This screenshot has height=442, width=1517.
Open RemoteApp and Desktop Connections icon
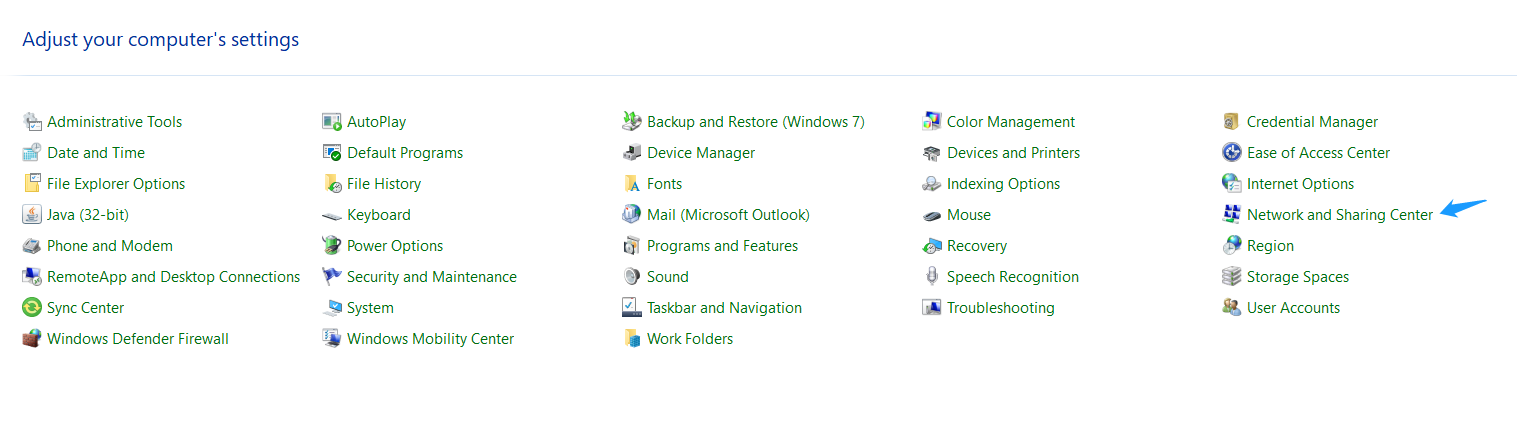pos(31,277)
